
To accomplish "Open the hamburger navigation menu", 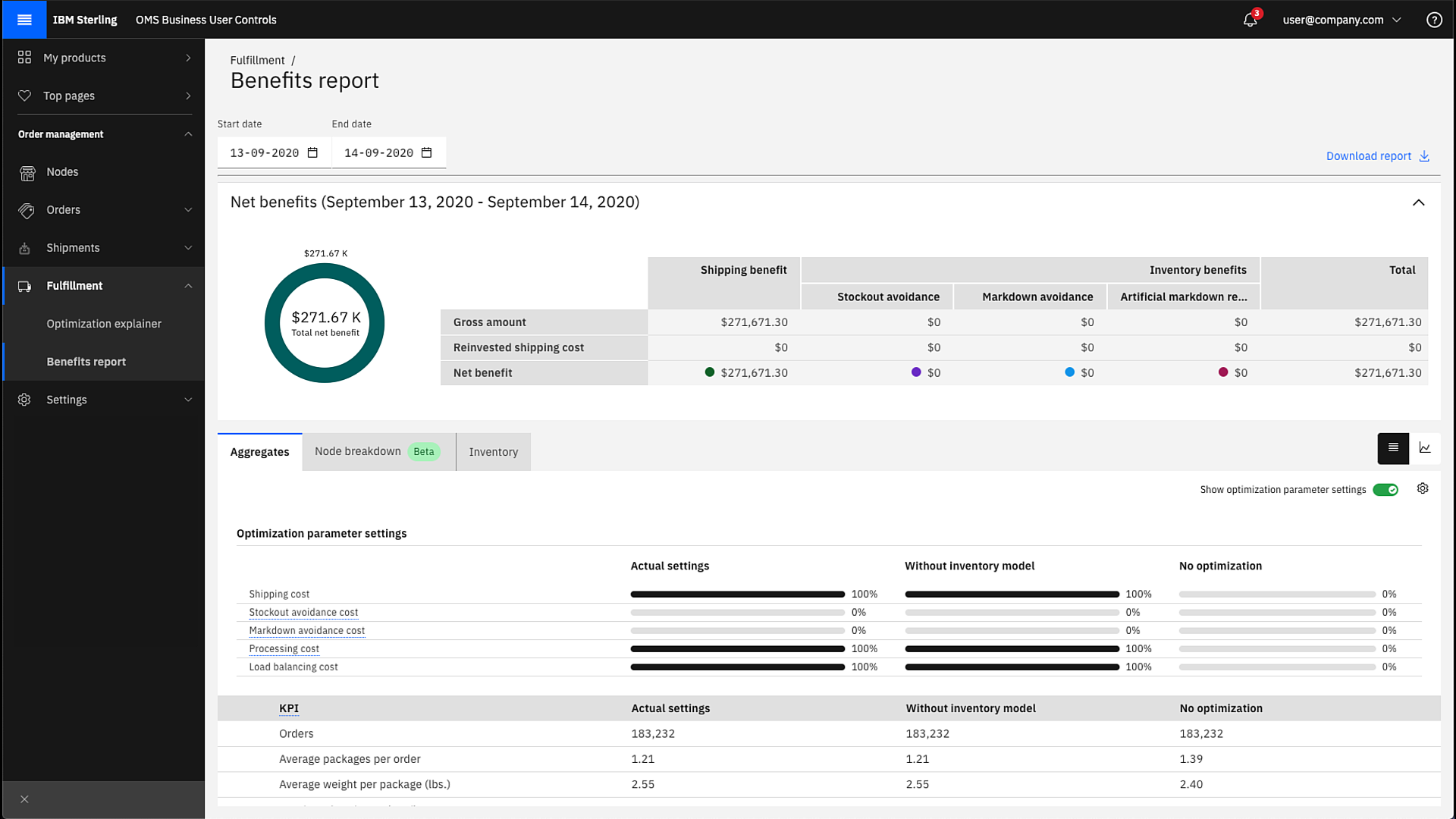I will coord(24,20).
